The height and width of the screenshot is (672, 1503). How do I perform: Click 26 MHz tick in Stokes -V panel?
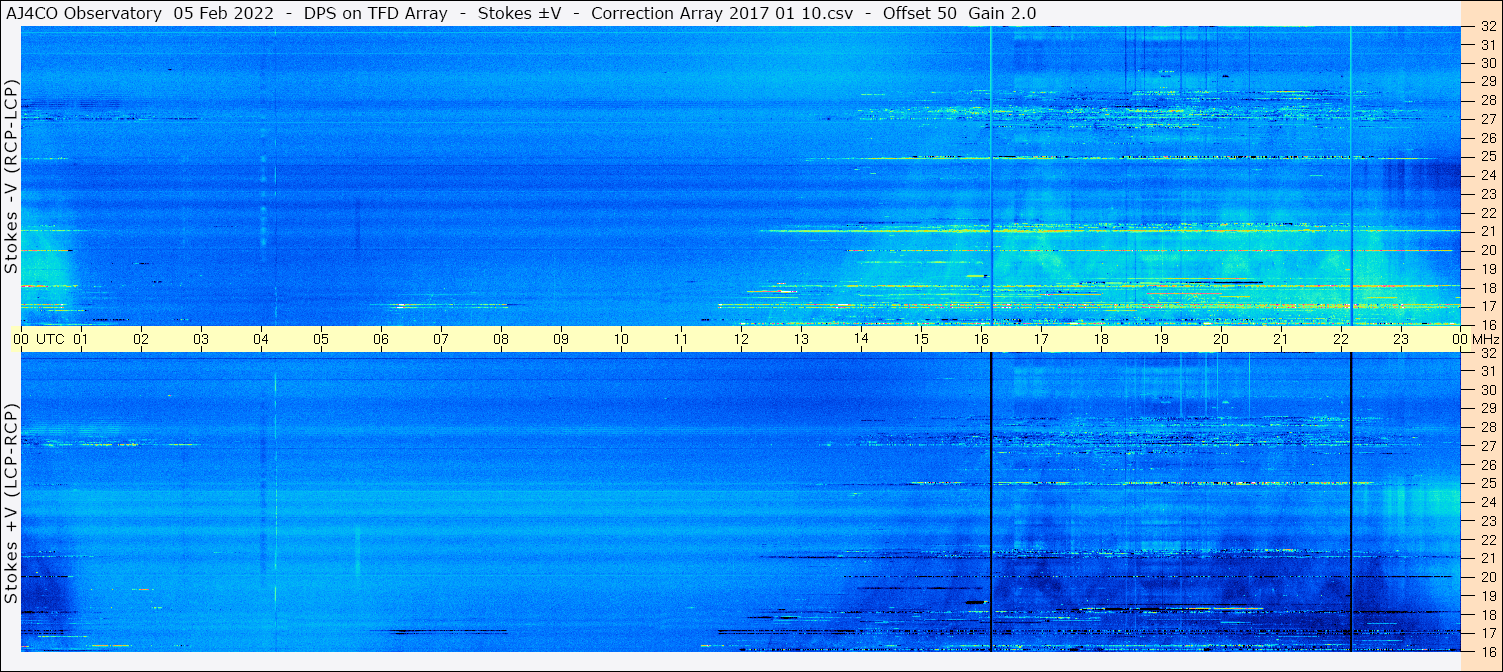(1488, 138)
